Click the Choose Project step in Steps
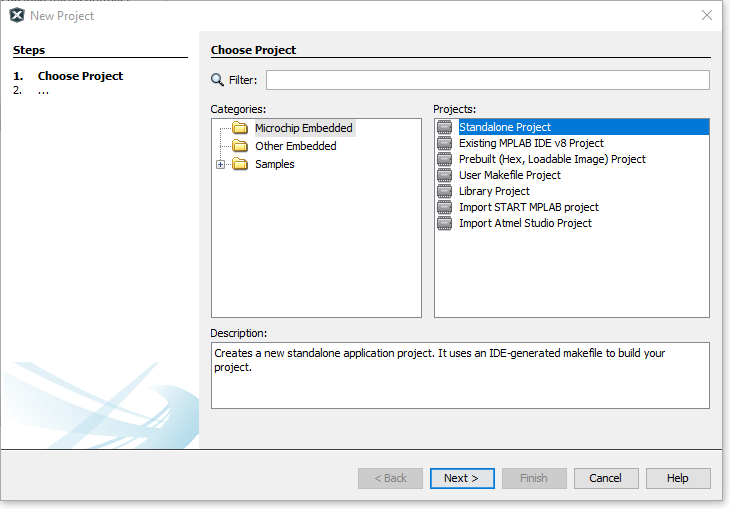Screen dimensions: 730x509 tap(80, 76)
